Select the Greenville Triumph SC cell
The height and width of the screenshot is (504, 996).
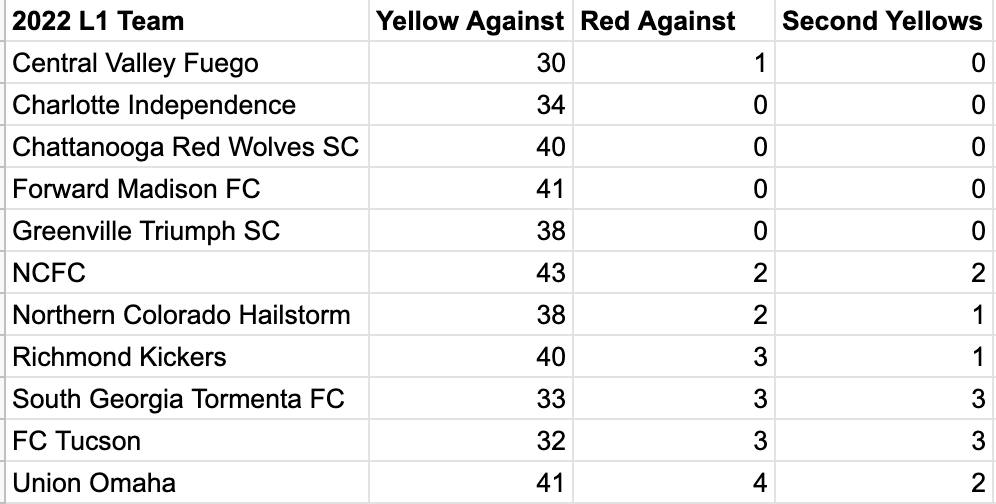point(146,231)
